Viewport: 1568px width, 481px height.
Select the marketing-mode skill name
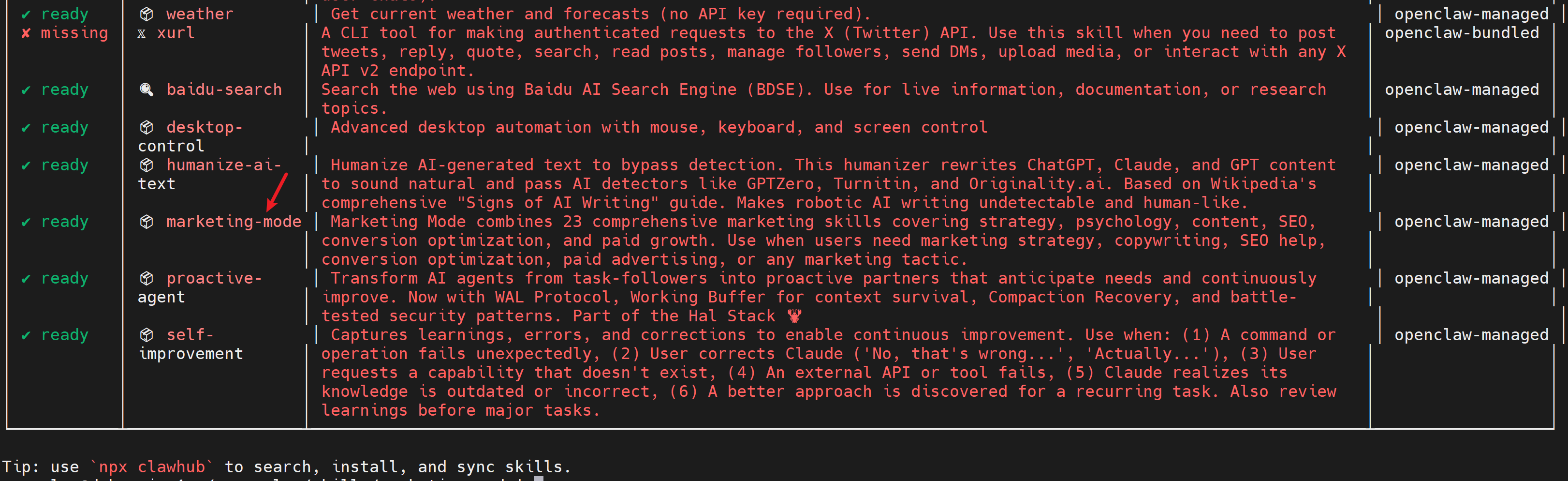click(x=234, y=222)
